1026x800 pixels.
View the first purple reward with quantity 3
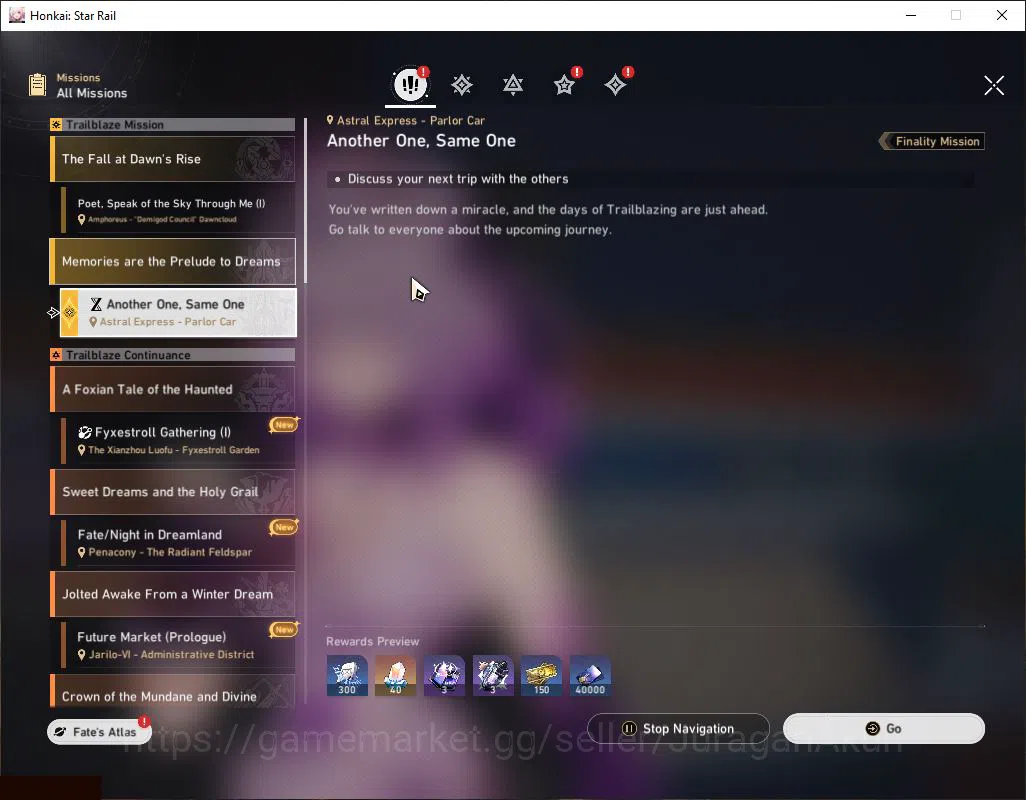(x=444, y=676)
